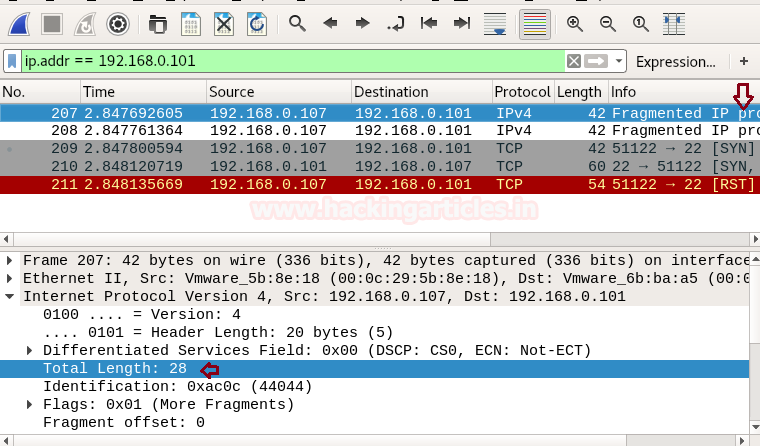Packet details horizontal scrollbar left arrow
760x446 pixels.
(6, 441)
